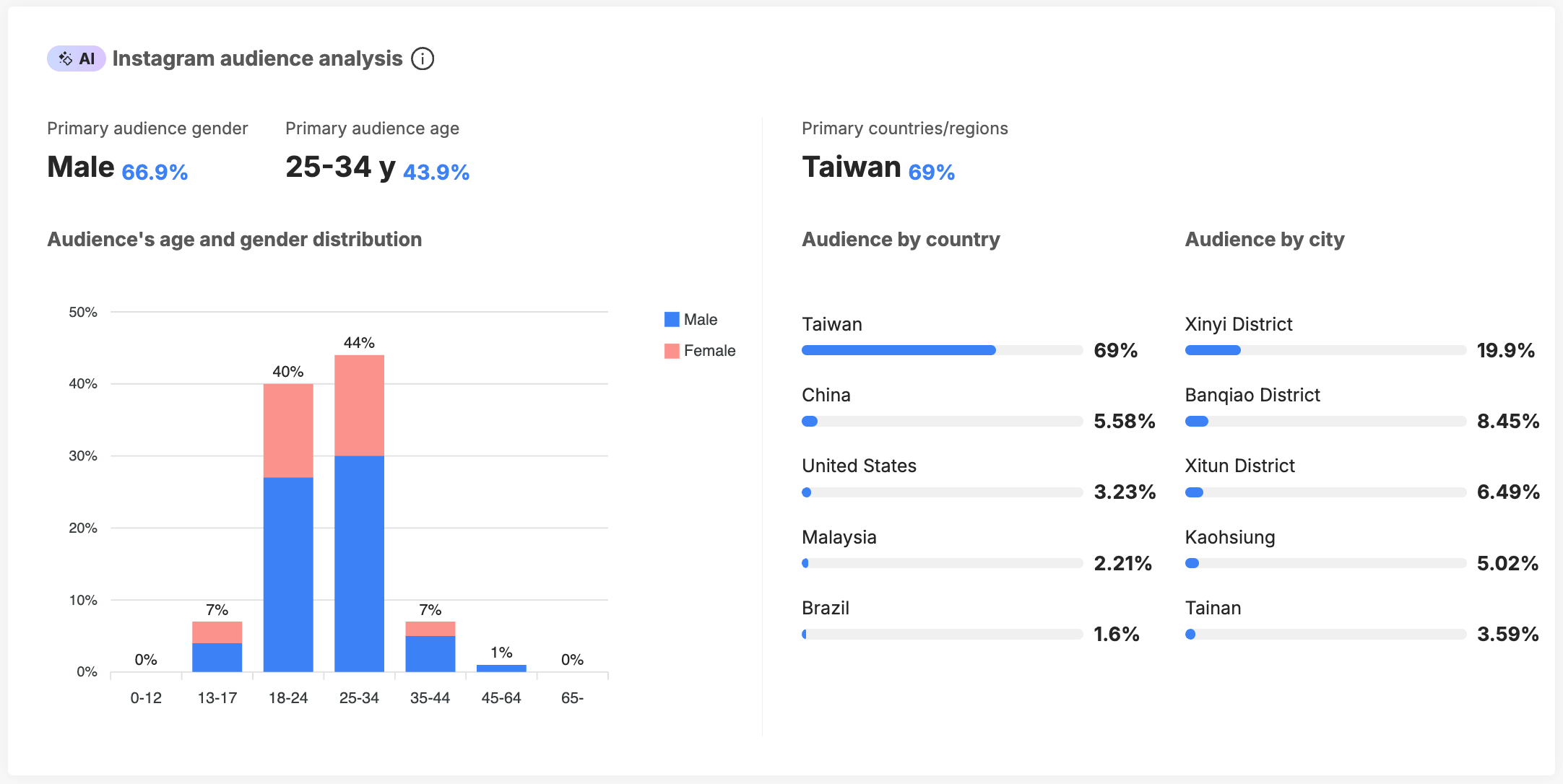Click the 'Primary audience age' label
Viewport: 1563px width, 784px height.
tap(372, 129)
